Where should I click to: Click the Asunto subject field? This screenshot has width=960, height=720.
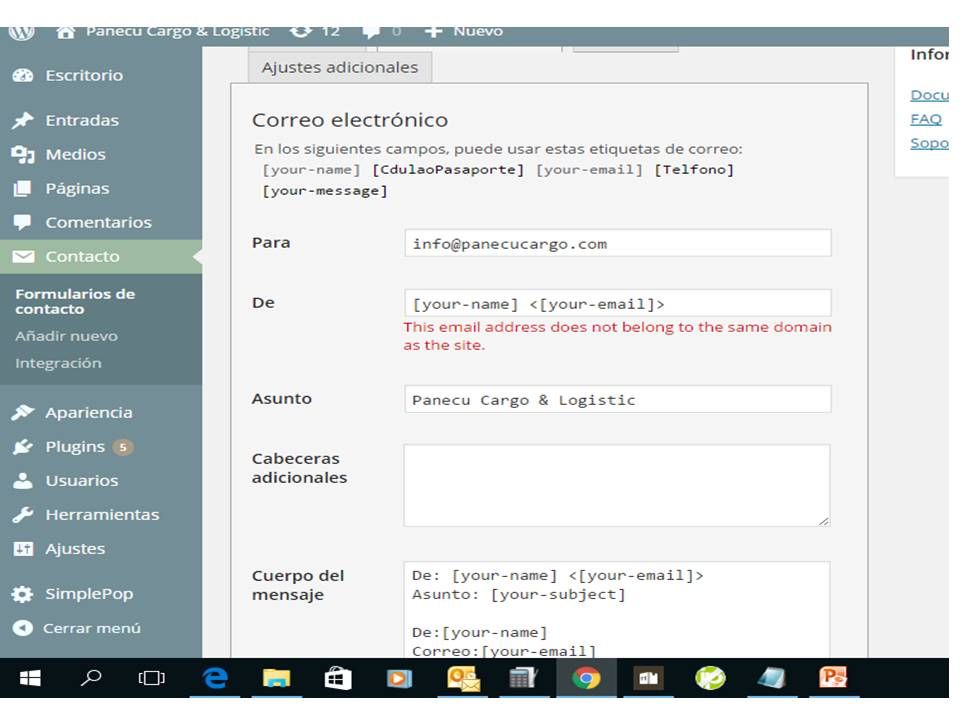pos(618,399)
